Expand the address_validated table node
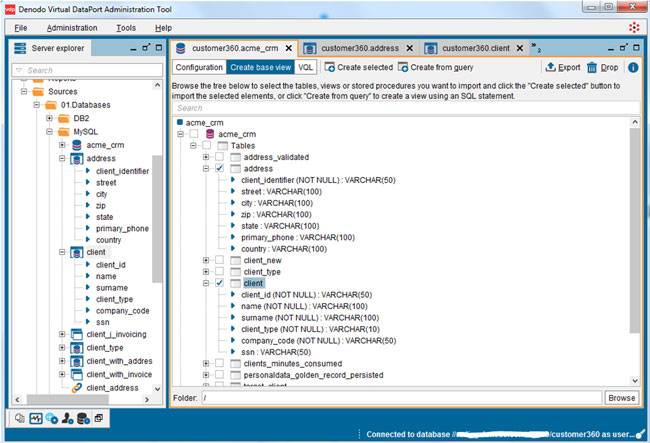 (x=206, y=157)
